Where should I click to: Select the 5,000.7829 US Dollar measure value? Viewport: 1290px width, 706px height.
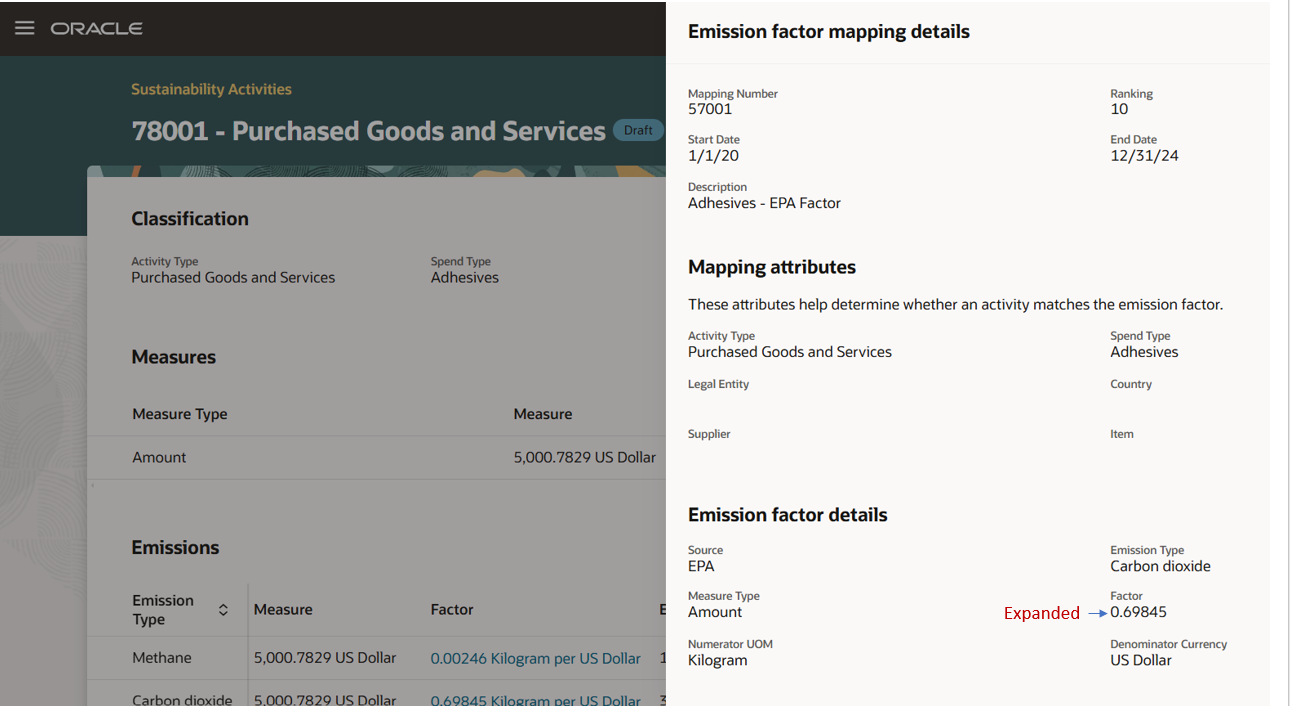tap(585, 457)
